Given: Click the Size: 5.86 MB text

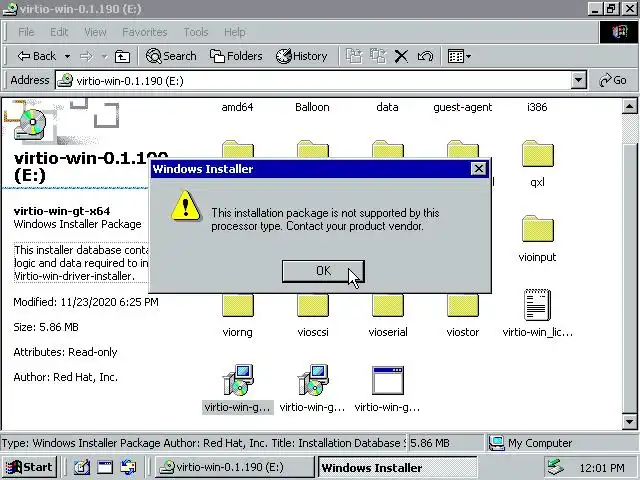Looking at the screenshot, I should click(46, 327).
